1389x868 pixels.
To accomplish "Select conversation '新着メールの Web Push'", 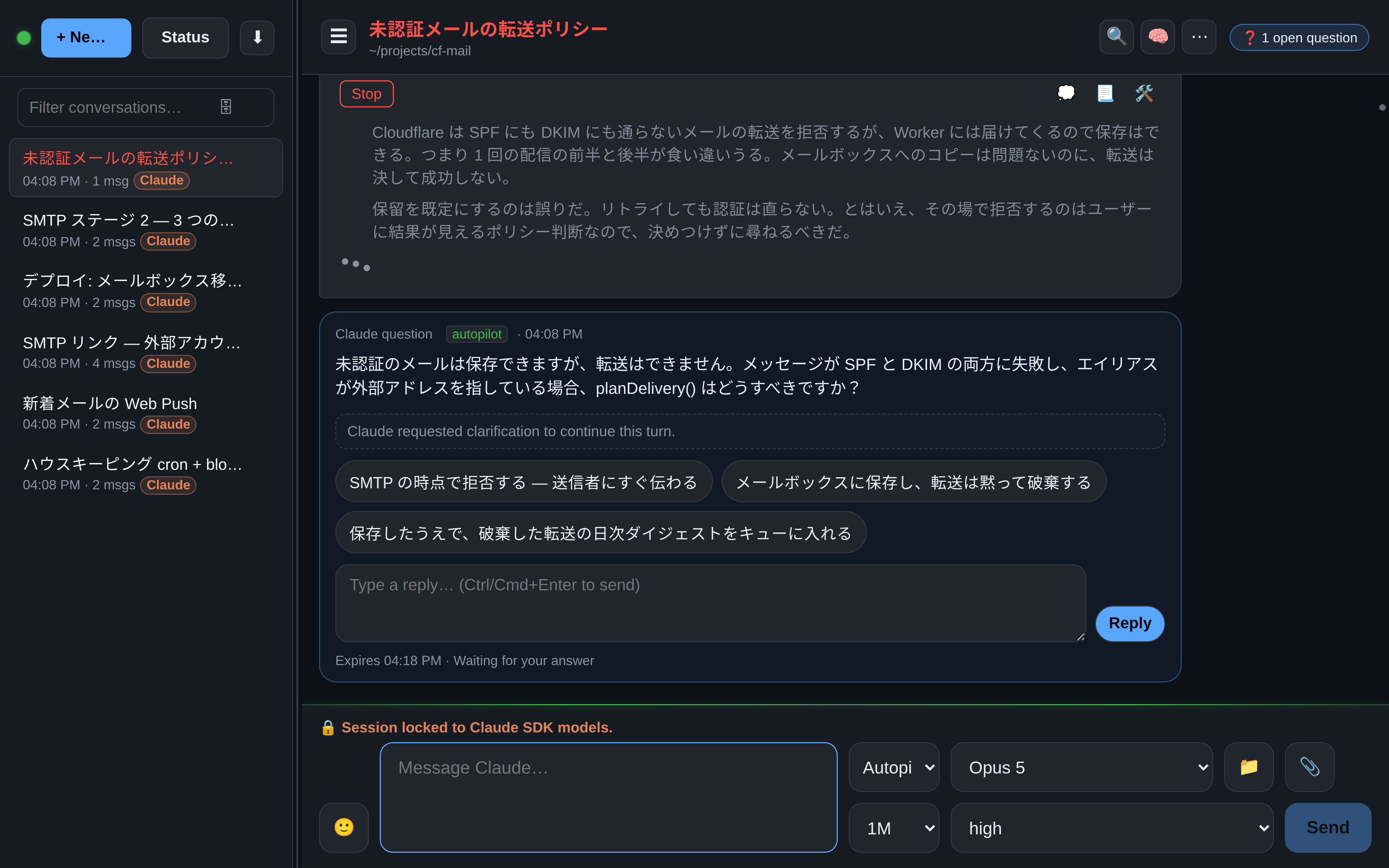I will [x=146, y=413].
